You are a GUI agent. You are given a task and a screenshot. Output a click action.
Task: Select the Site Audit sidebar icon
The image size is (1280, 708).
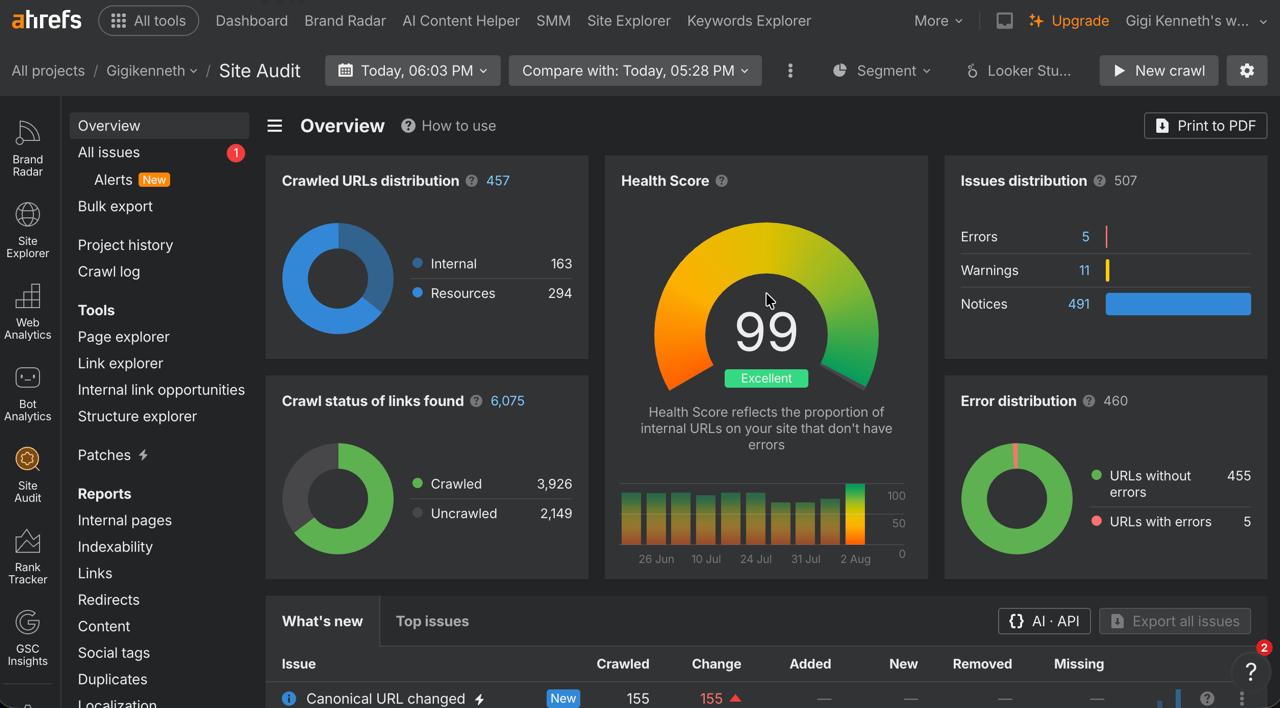point(27,475)
